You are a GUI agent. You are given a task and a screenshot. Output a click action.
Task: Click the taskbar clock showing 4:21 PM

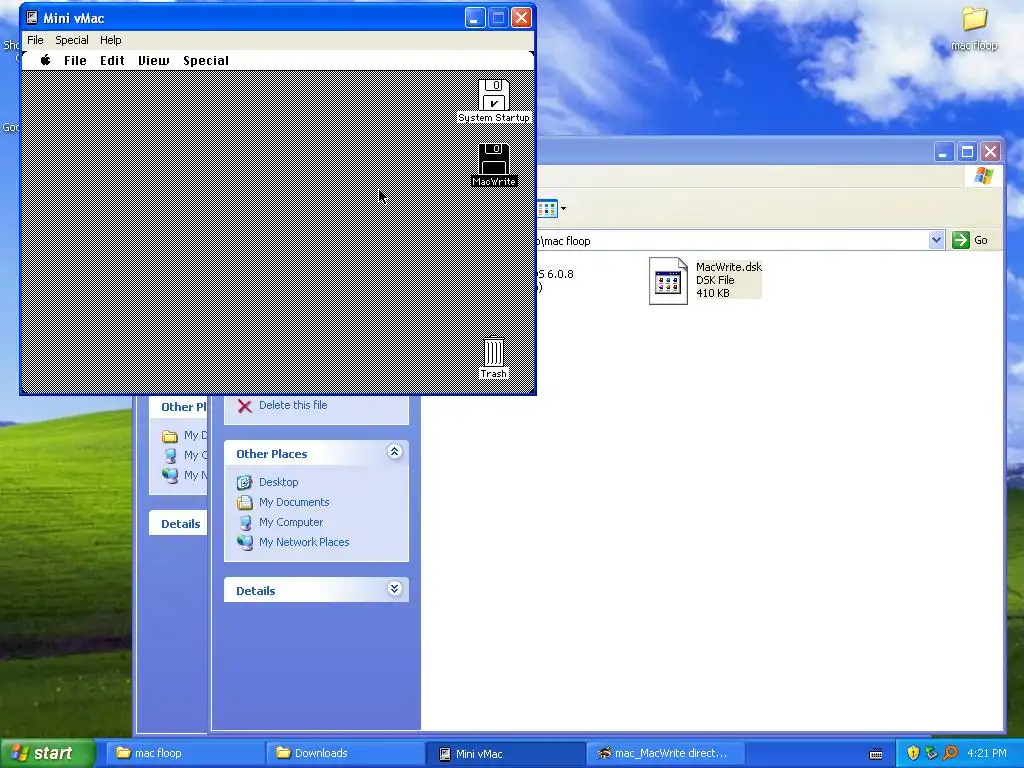tap(987, 753)
